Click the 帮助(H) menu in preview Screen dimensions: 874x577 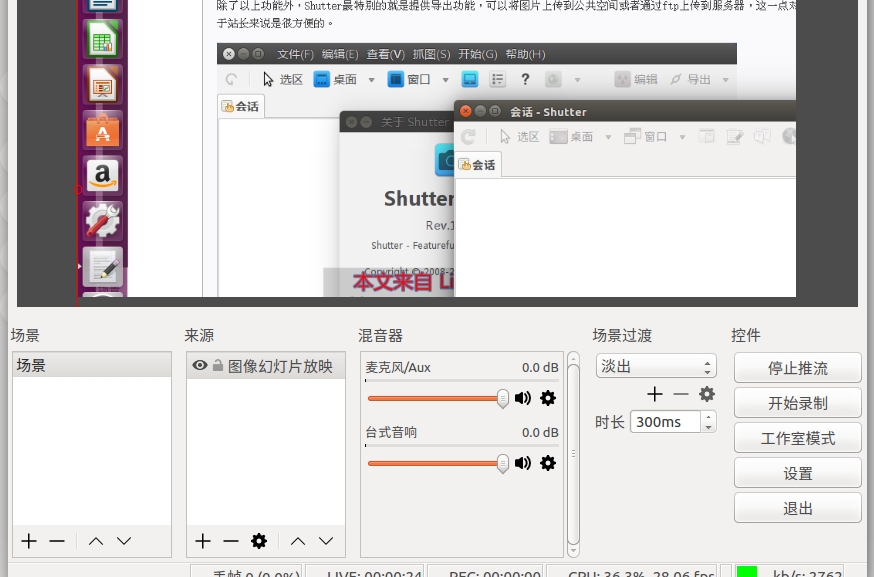click(525, 54)
